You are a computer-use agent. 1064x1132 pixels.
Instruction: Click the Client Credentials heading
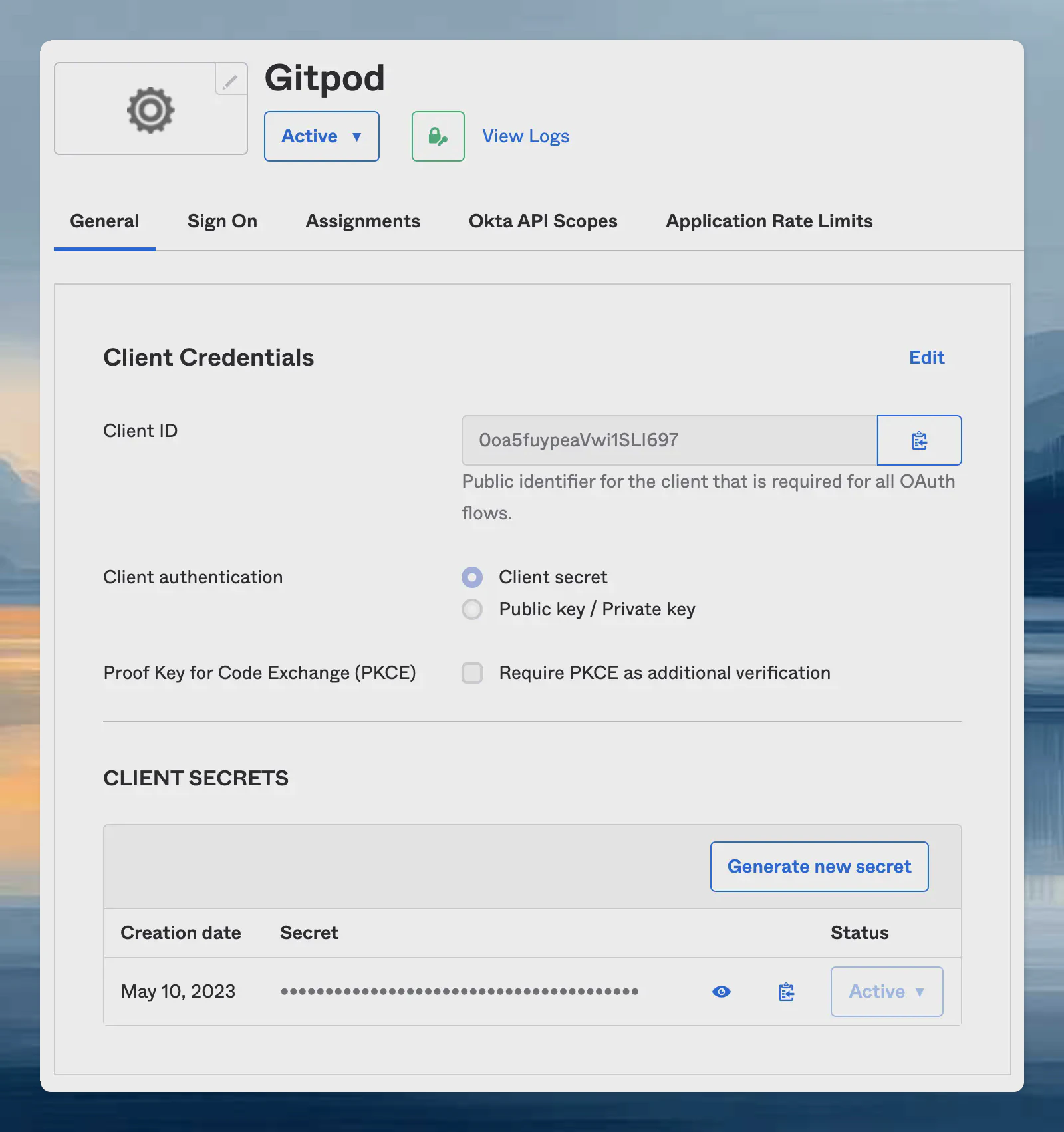(209, 358)
